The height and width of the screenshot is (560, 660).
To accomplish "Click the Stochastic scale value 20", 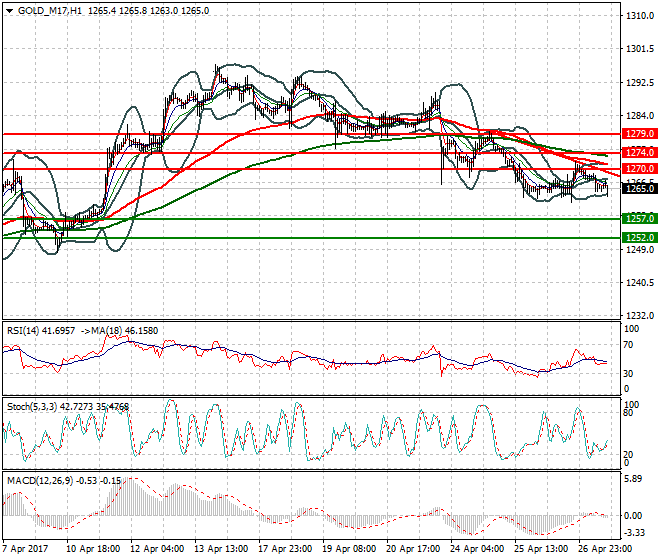I will coord(628,454).
